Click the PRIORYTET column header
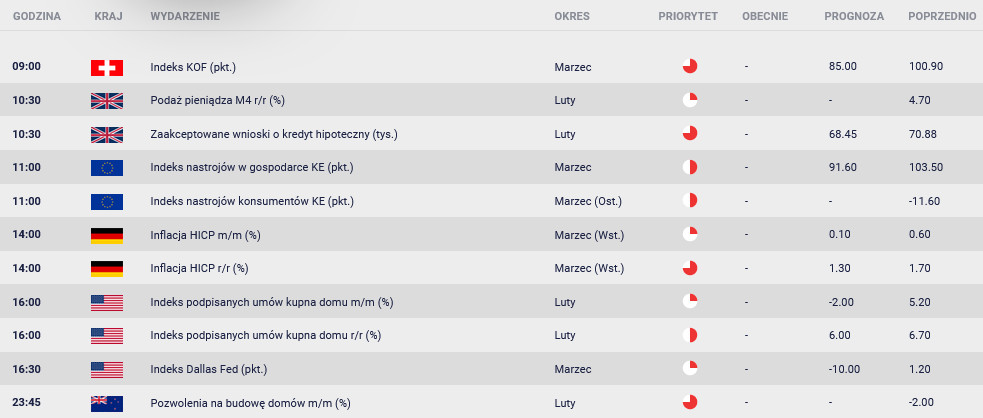The height and width of the screenshot is (418, 983). 688,16
